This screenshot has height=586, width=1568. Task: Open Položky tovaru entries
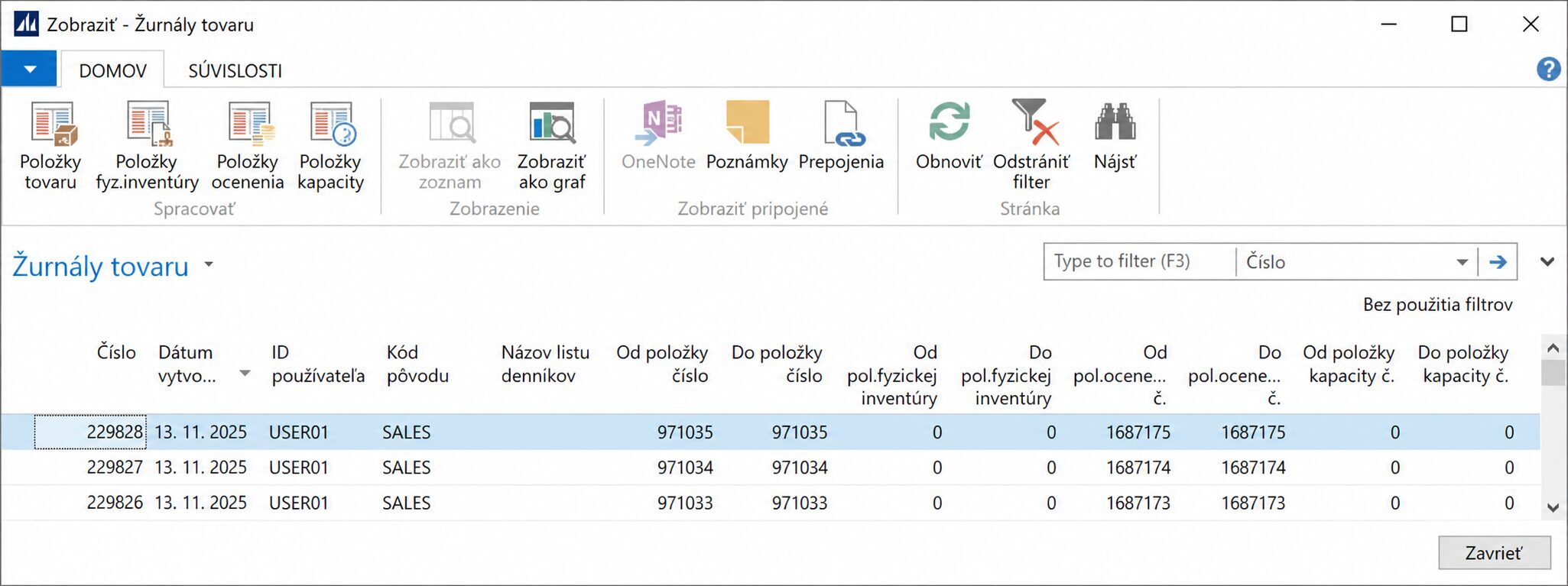coord(50,146)
